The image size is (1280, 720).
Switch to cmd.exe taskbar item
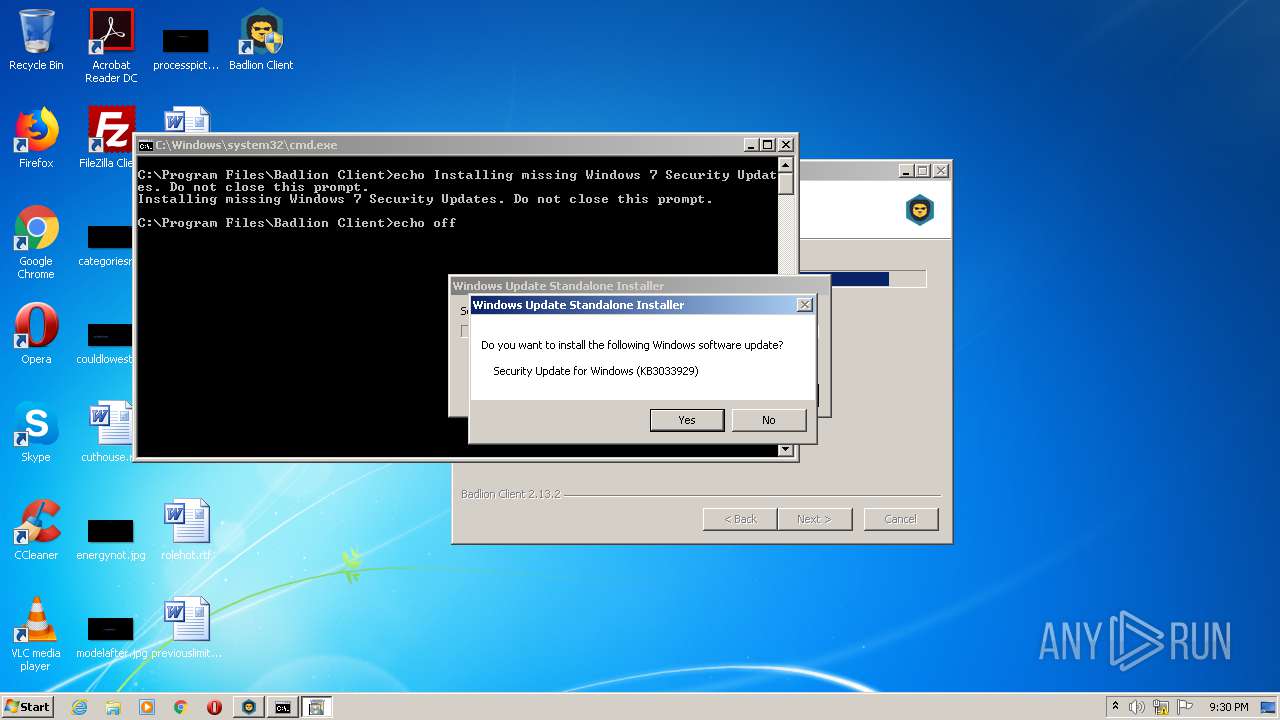click(283, 707)
